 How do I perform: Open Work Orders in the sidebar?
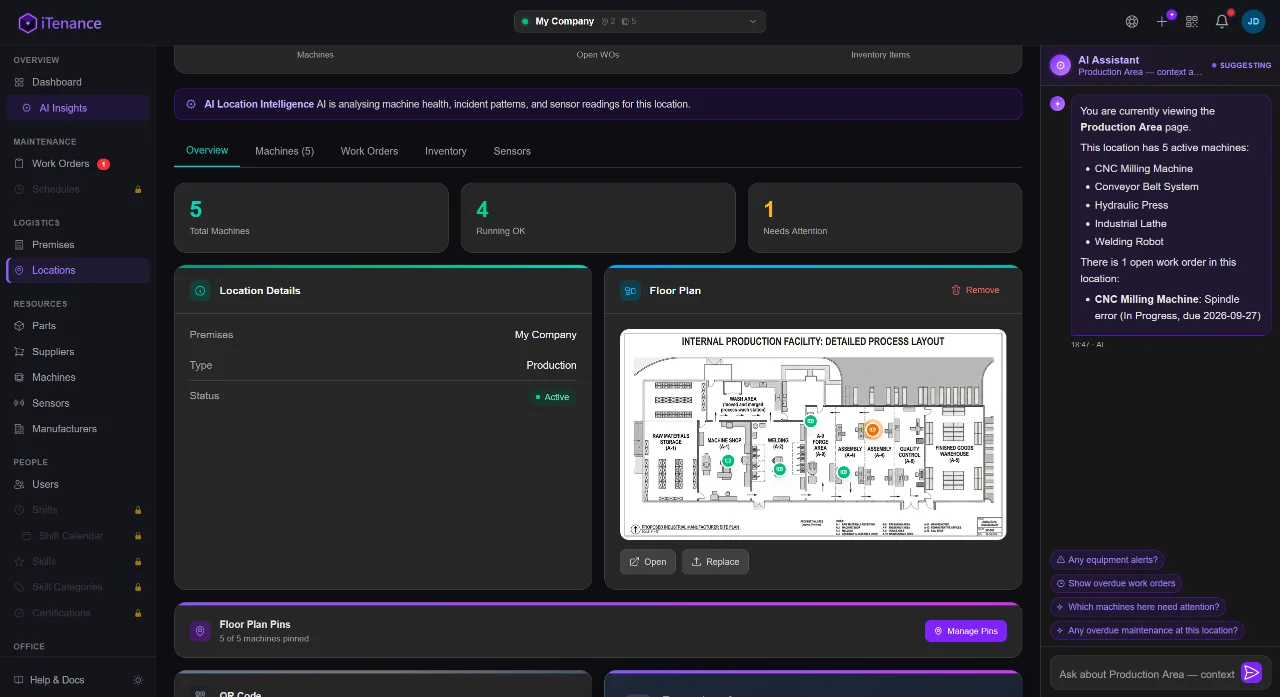click(x=77, y=164)
